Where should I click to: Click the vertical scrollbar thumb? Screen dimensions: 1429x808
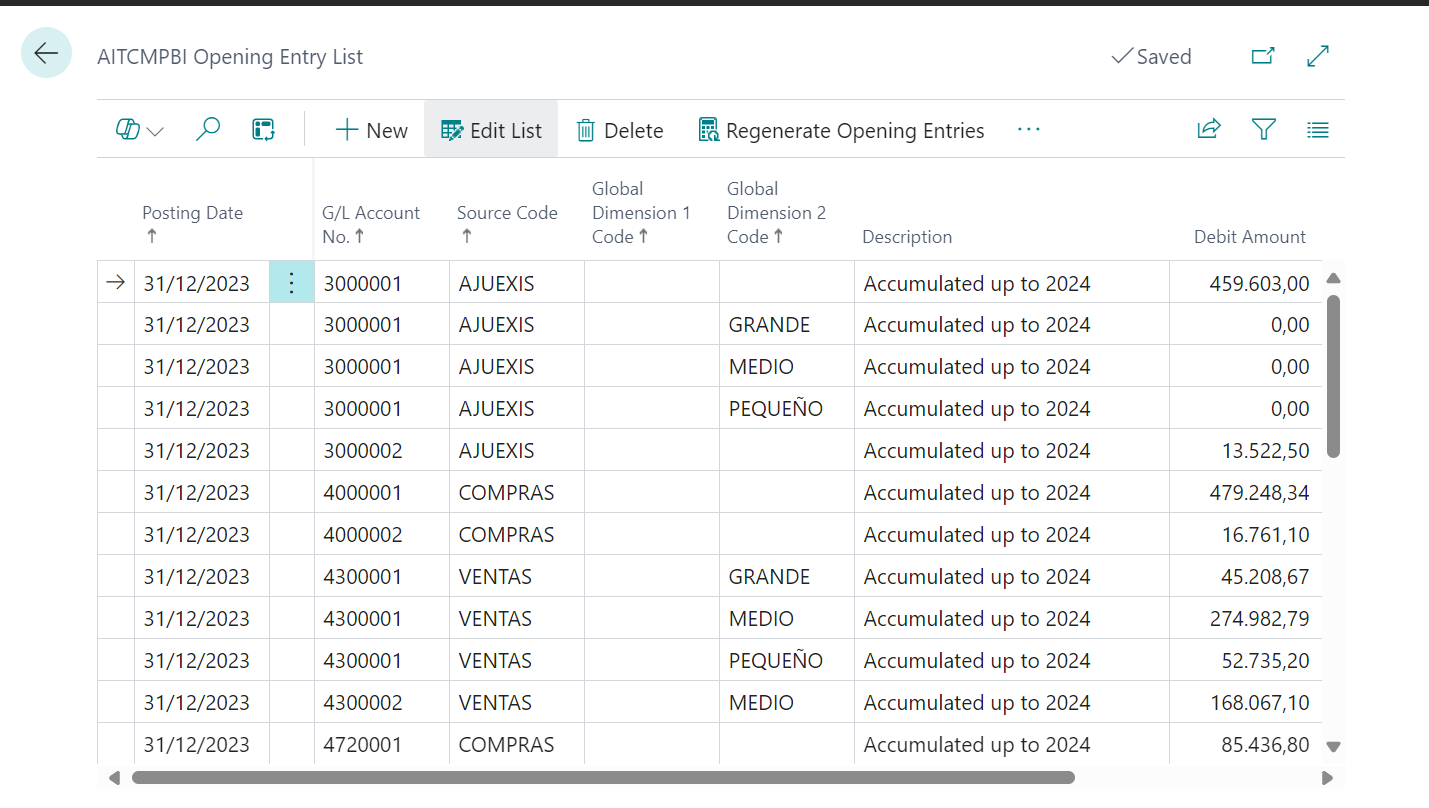[x=1333, y=376]
